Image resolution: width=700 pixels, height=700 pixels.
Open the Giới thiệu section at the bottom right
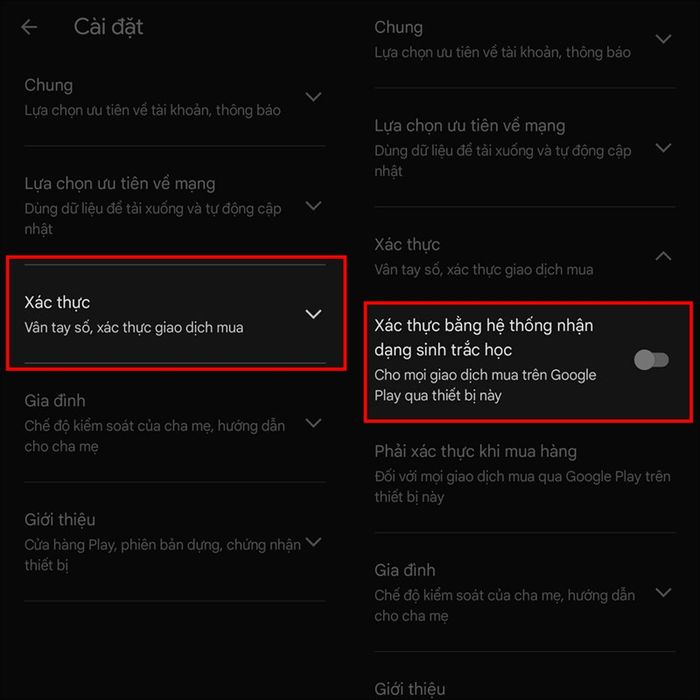(410, 689)
